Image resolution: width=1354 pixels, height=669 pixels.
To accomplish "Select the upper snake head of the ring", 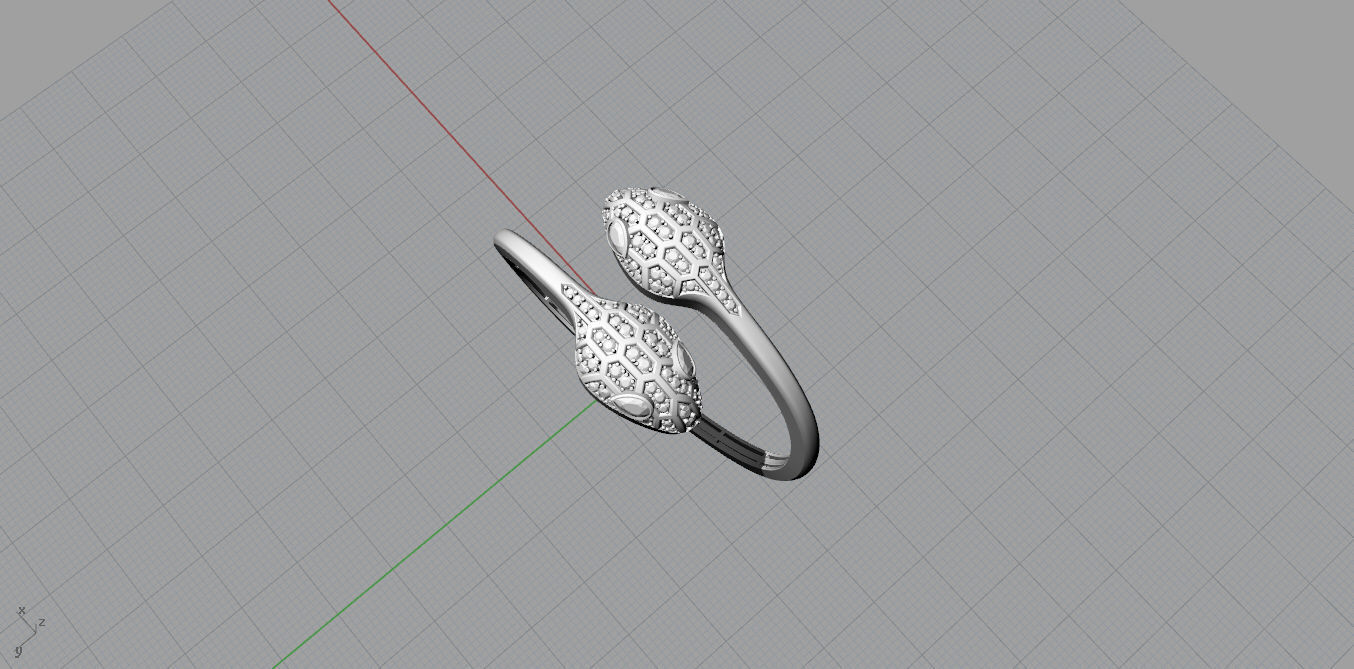I will click(x=664, y=243).
